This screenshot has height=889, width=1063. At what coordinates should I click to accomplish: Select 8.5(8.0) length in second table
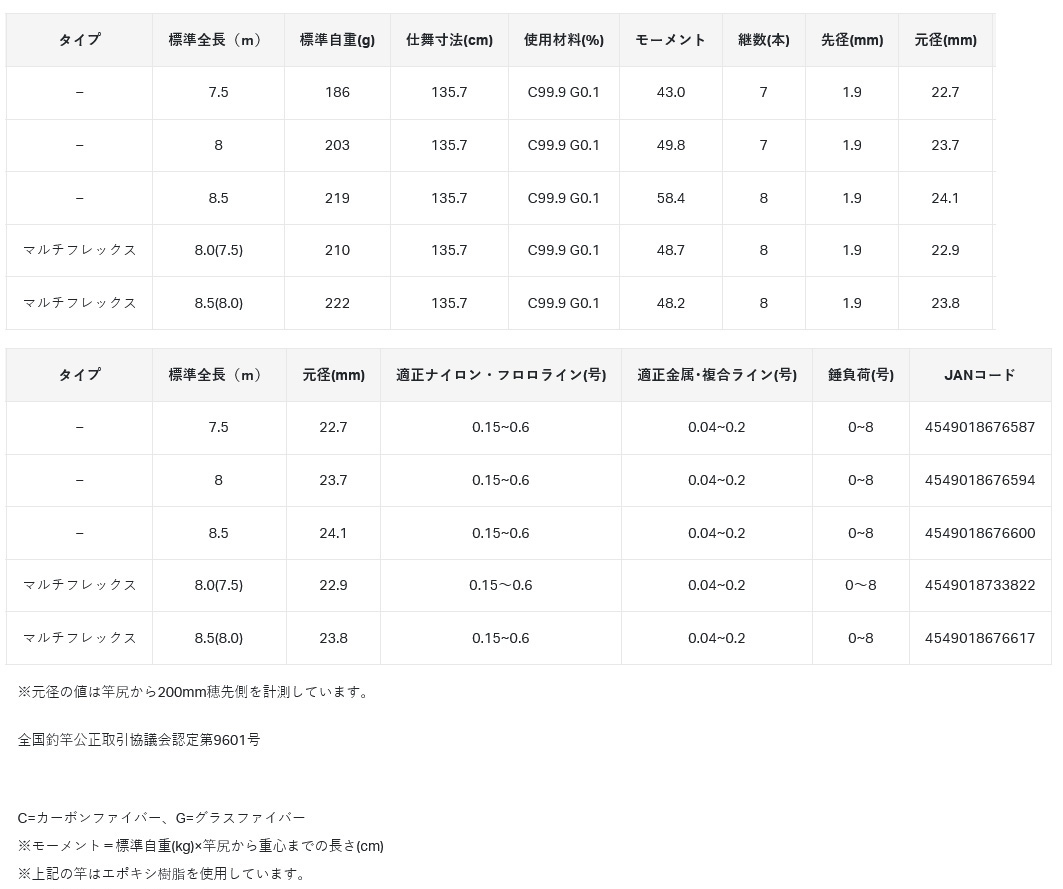point(218,638)
